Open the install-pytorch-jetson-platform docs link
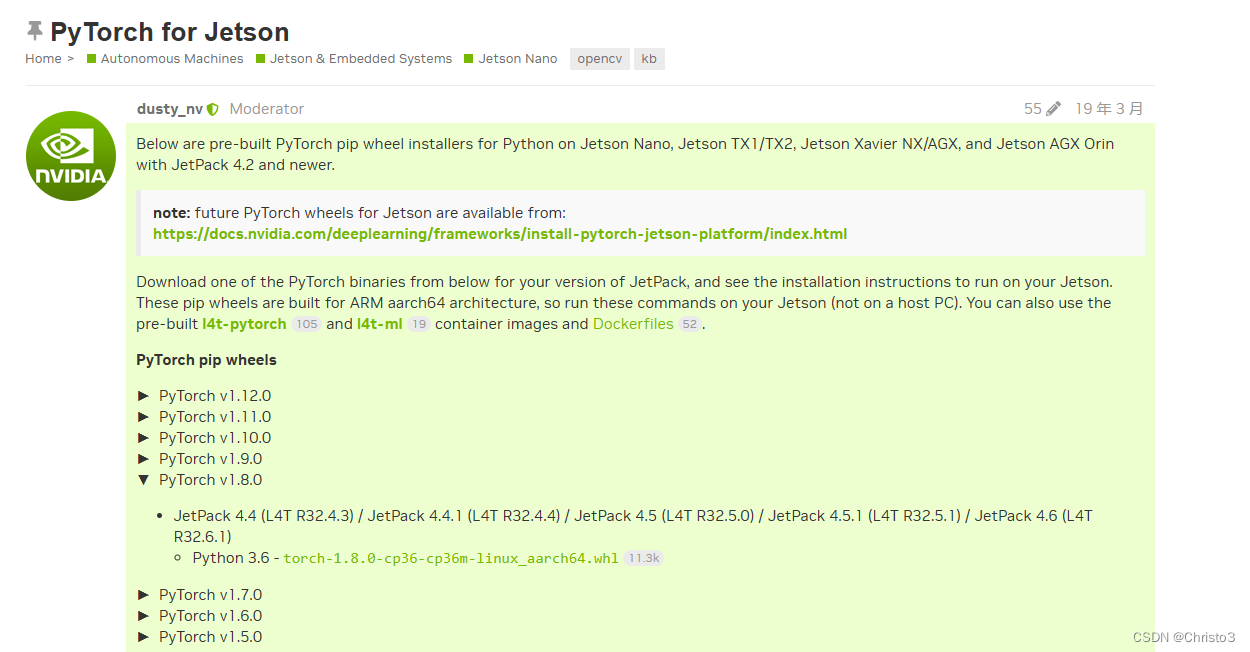The width and height of the screenshot is (1250, 652). pyautogui.click(x=500, y=234)
